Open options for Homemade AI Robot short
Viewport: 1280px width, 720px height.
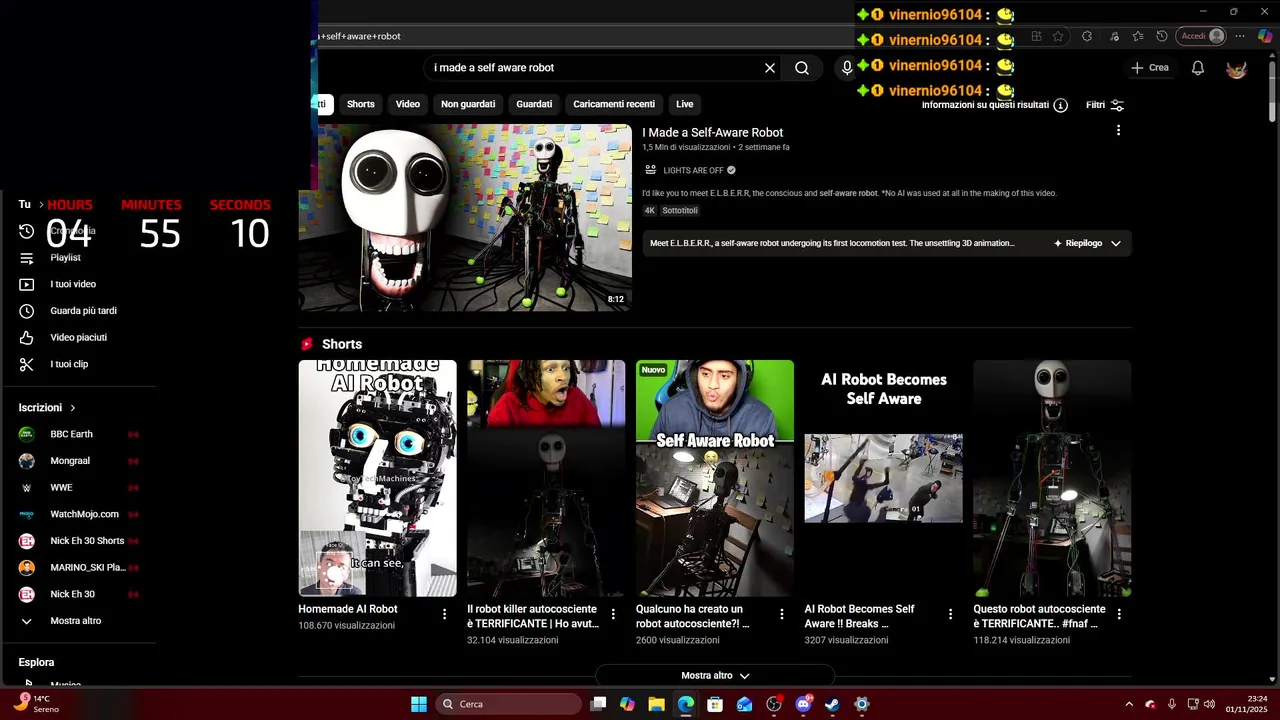coord(445,614)
